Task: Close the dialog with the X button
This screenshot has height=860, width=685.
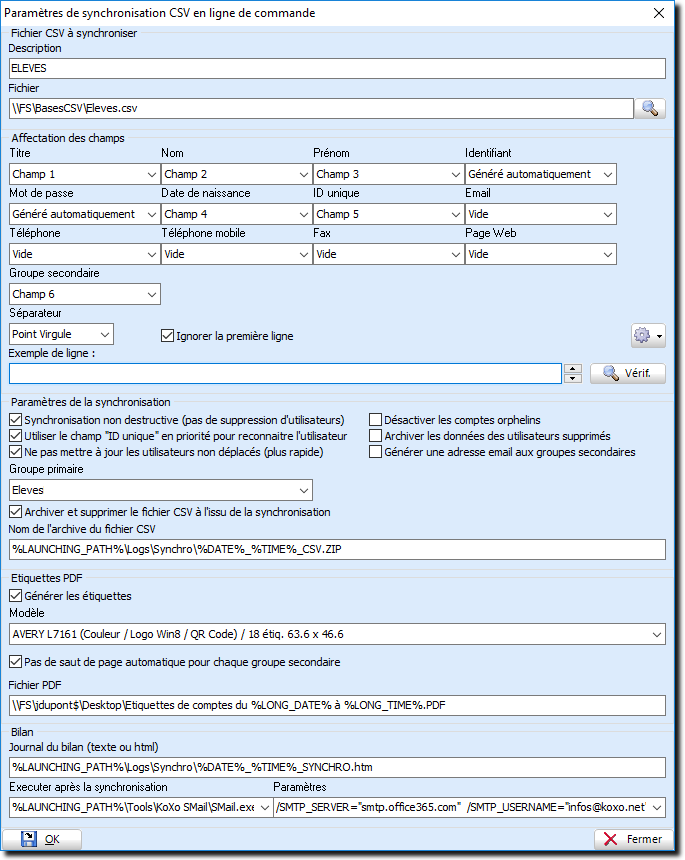Action: tap(659, 13)
